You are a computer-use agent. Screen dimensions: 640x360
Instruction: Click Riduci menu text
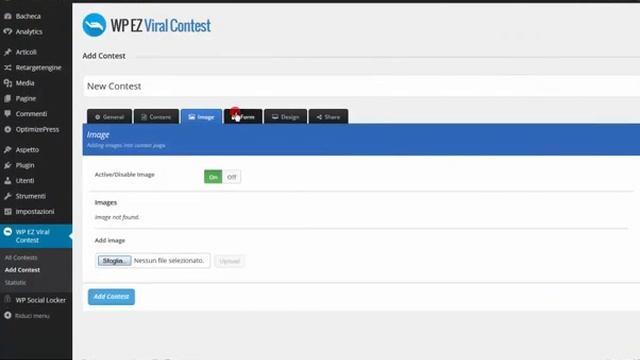click(x=32, y=316)
